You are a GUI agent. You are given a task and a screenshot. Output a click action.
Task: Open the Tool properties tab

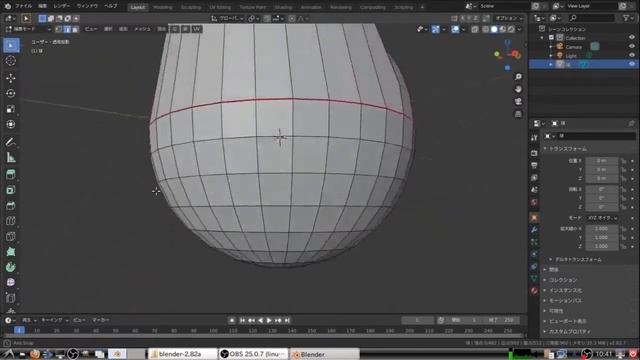(x=534, y=138)
